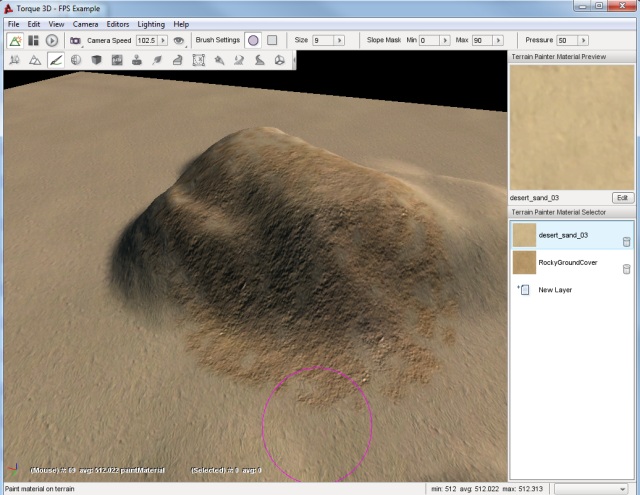This screenshot has width=640, height=495.
Task: Expand the Camera Speed arrow
Action: pyautogui.click(x=163, y=41)
